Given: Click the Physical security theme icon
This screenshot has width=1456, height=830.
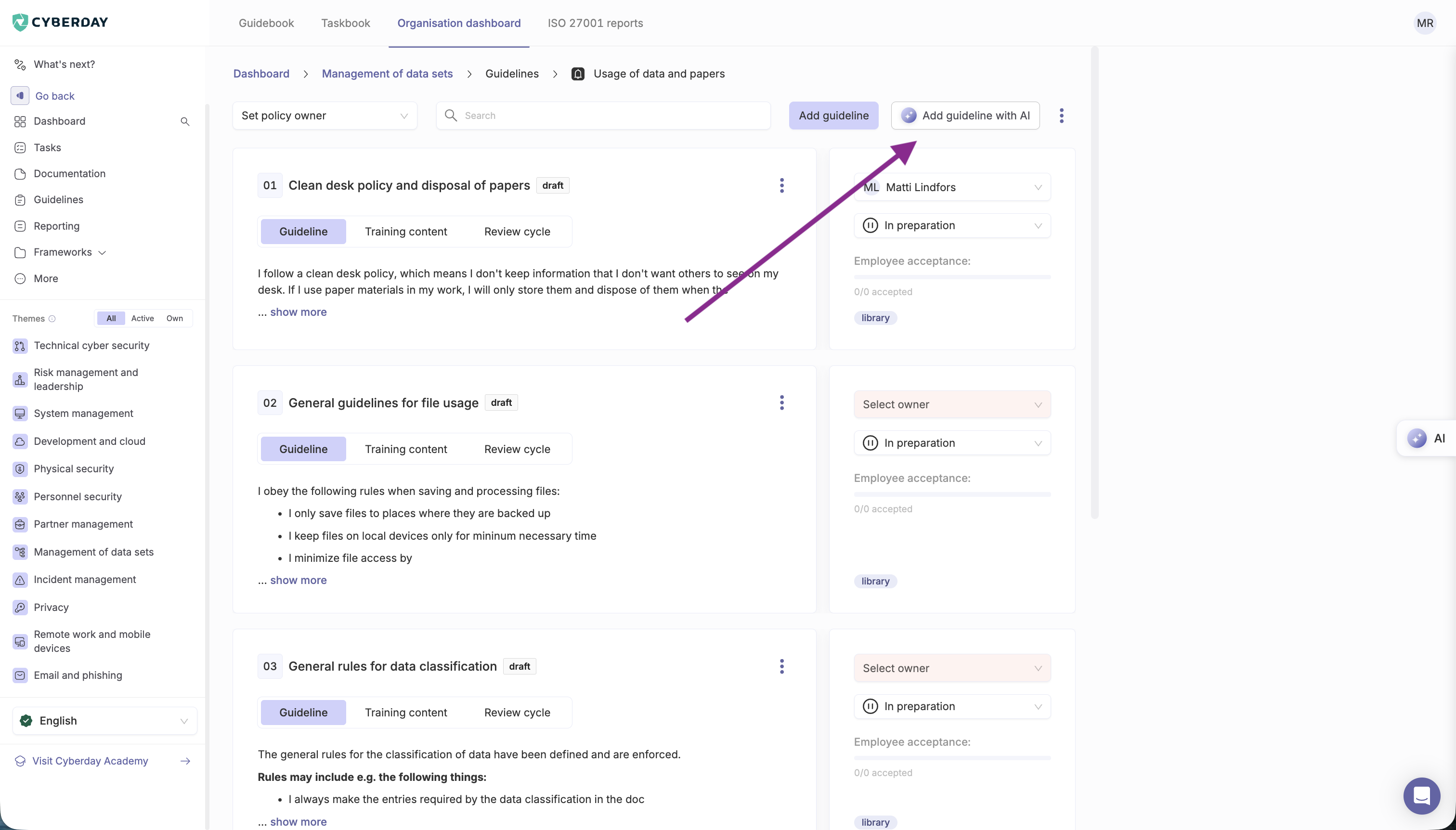Looking at the screenshot, I should click(x=20, y=468).
